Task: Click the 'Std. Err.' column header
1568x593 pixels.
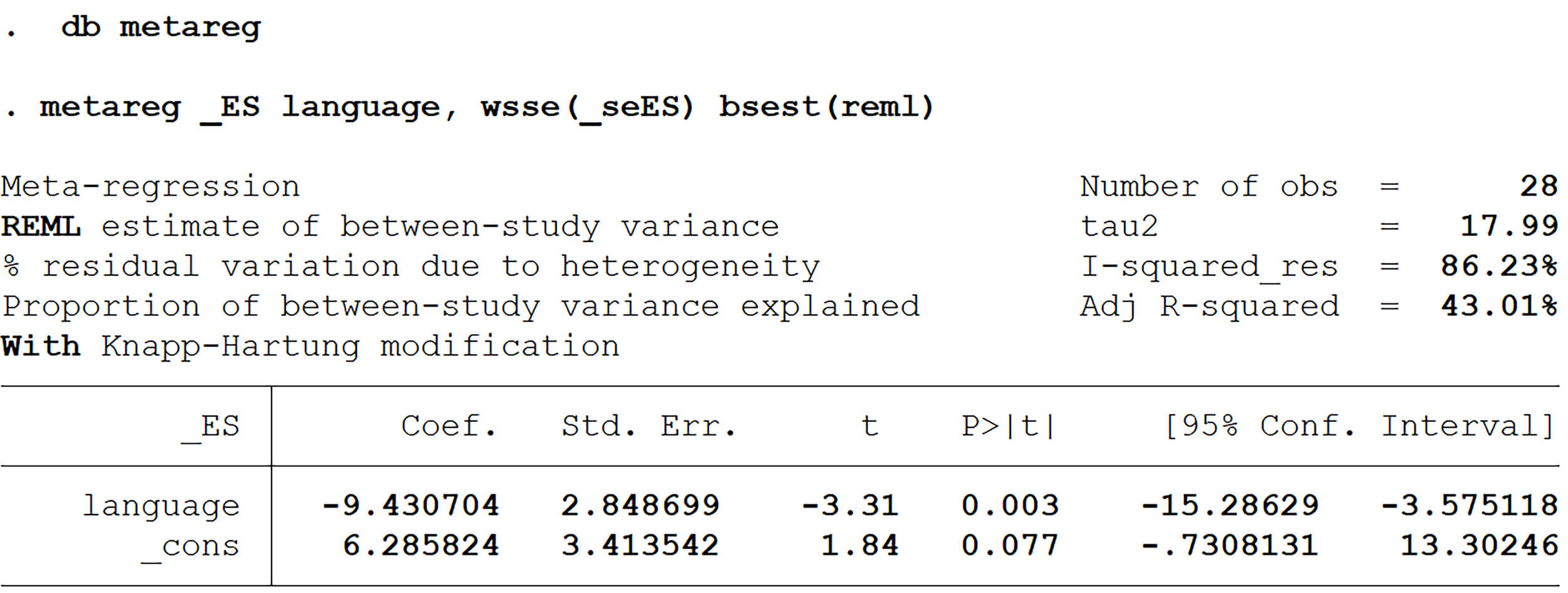Action: click(x=649, y=426)
